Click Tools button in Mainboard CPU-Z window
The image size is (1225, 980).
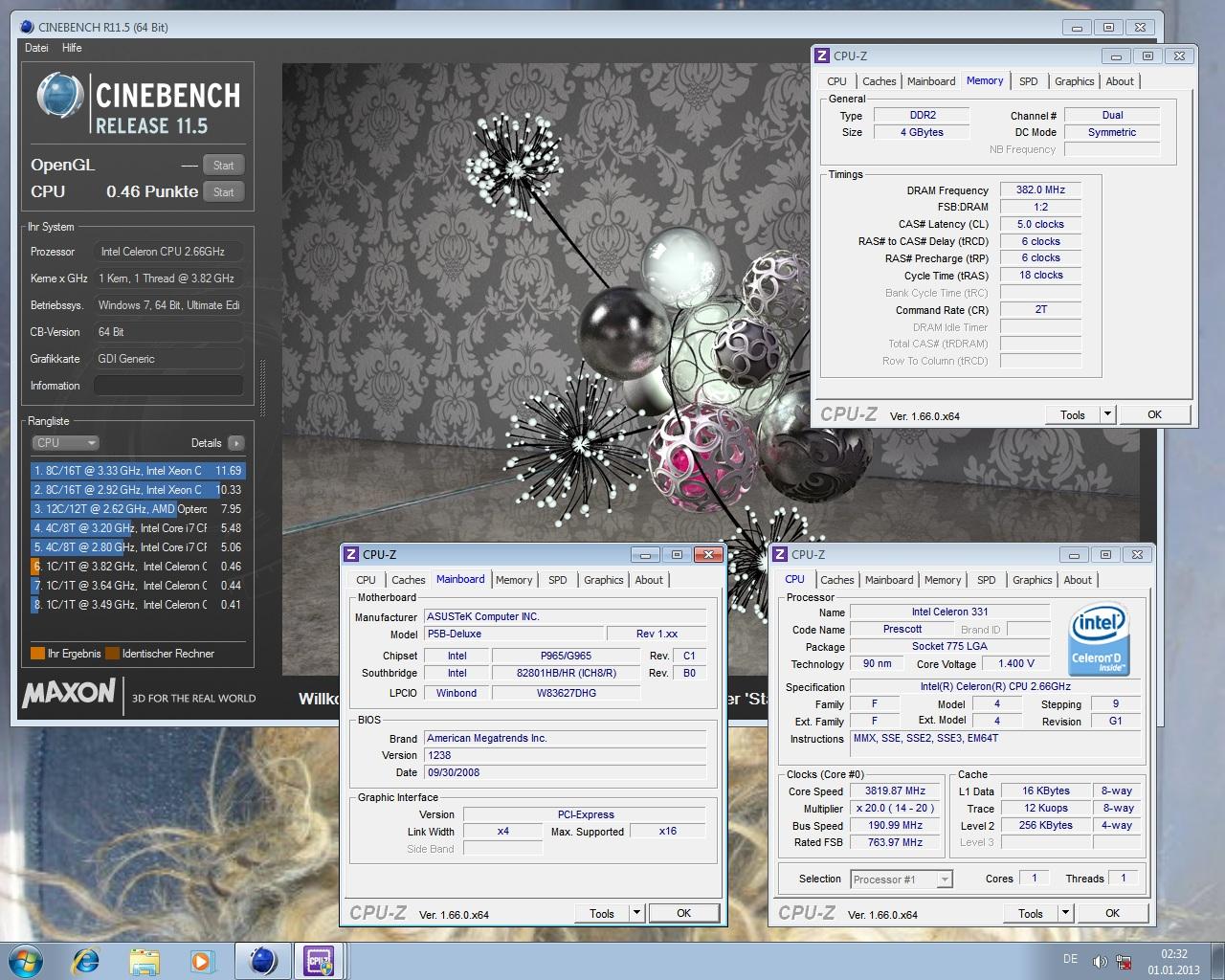coord(602,913)
